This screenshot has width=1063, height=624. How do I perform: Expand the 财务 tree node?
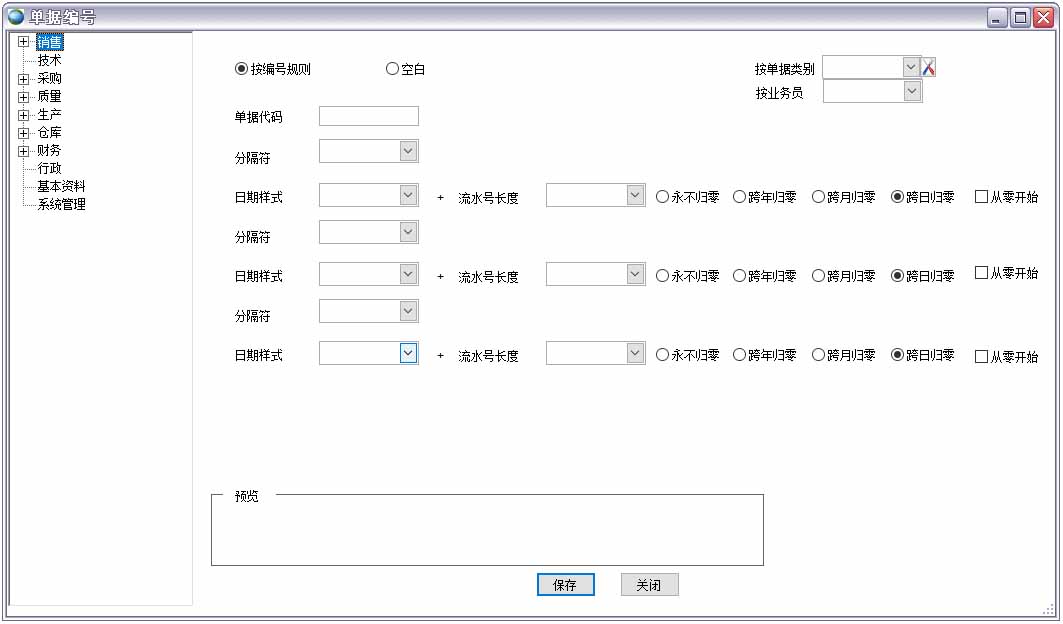click(x=22, y=150)
